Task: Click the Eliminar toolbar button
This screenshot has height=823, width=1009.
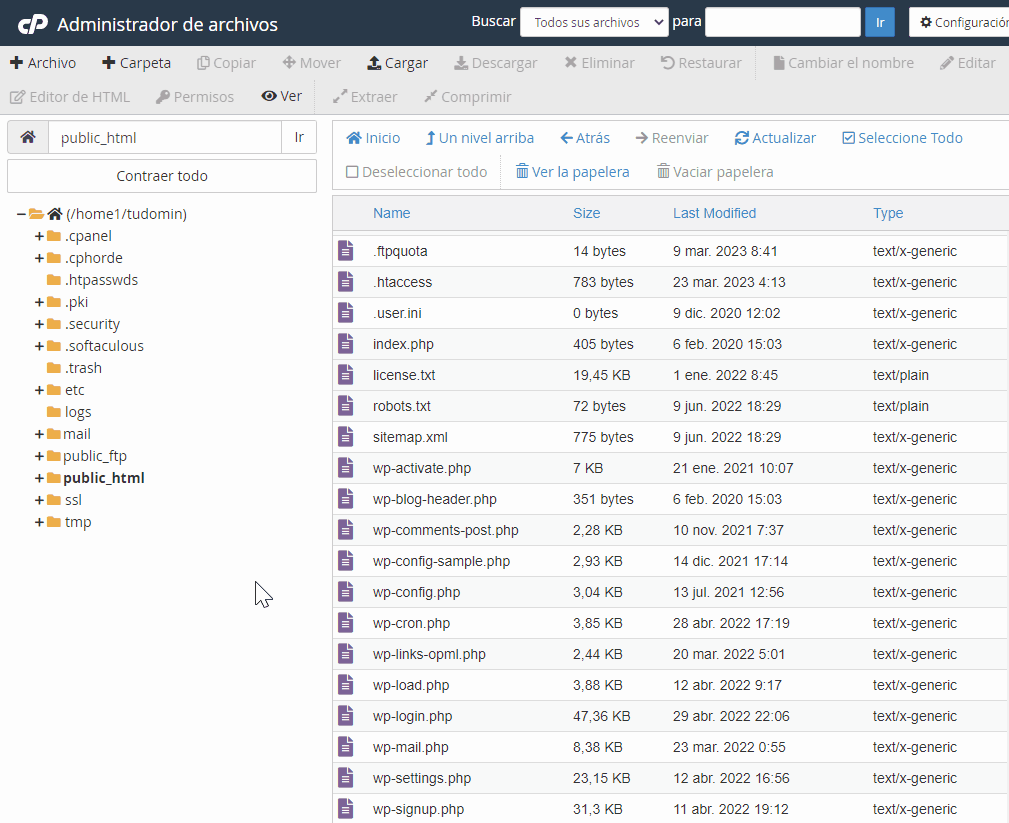Action: click(x=599, y=63)
